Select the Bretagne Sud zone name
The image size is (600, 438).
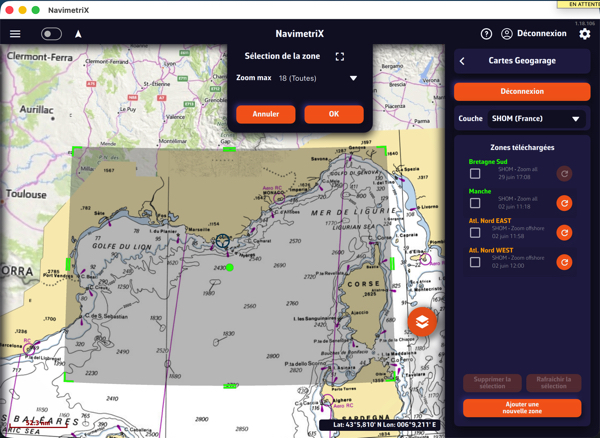tap(488, 161)
